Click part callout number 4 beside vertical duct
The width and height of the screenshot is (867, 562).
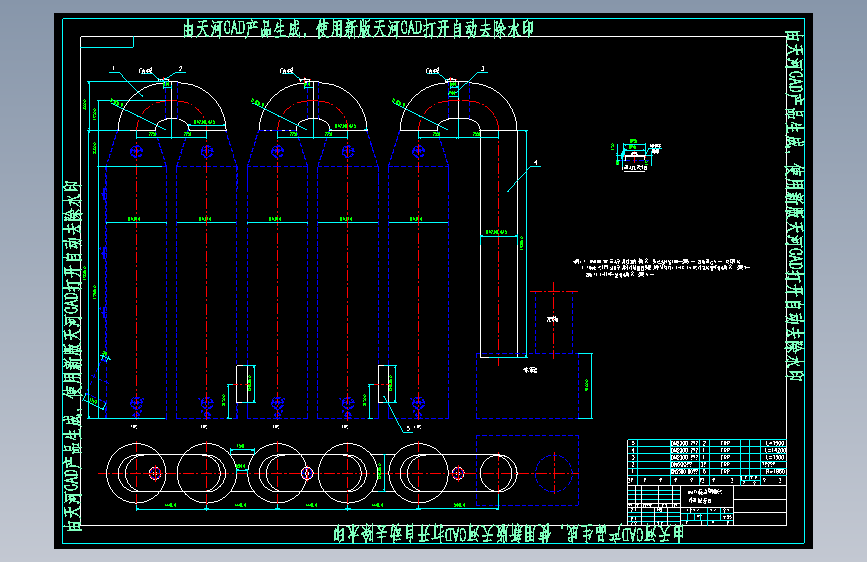(x=535, y=163)
